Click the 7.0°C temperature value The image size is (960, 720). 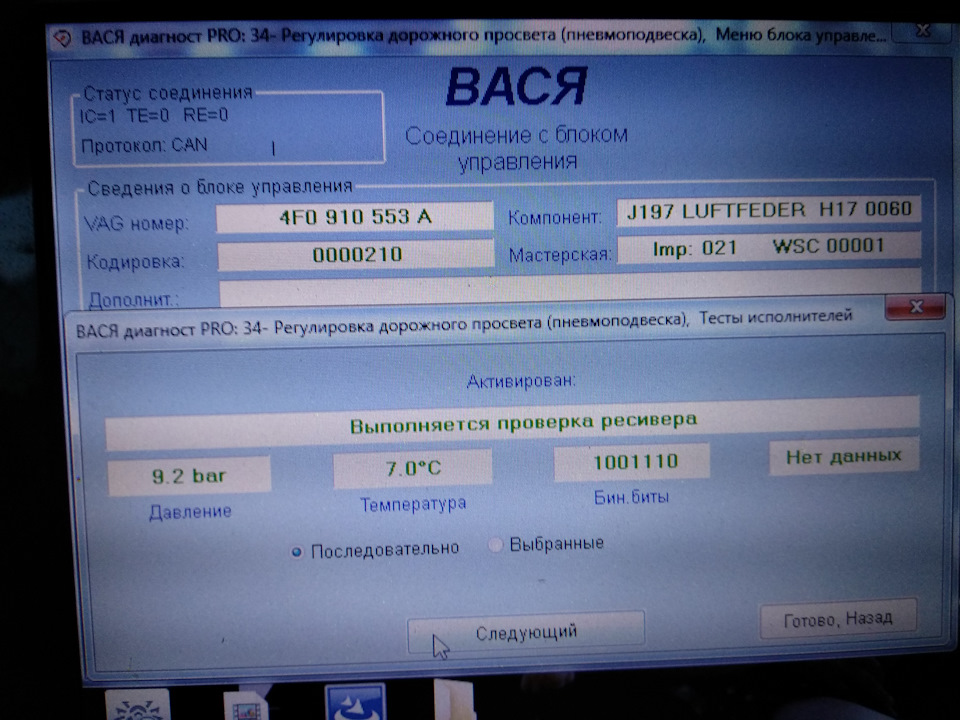pos(413,468)
